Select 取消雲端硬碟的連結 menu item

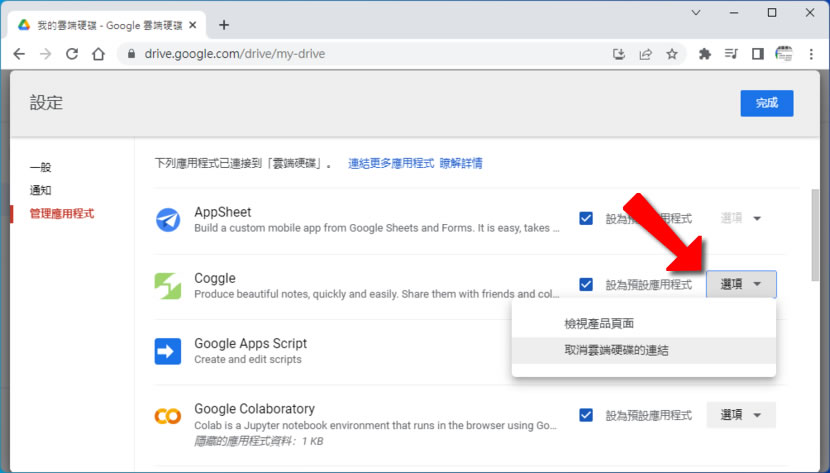(x=644, y=350)
